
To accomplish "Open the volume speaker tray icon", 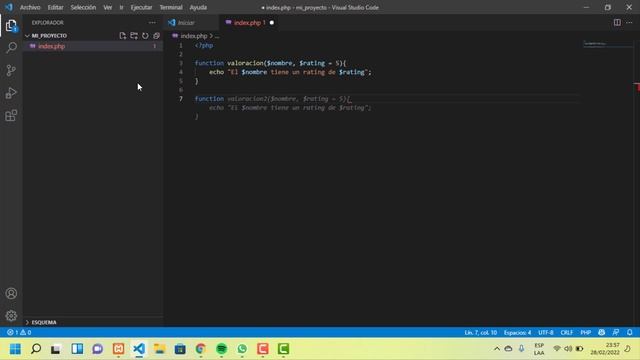I will 568,349.
